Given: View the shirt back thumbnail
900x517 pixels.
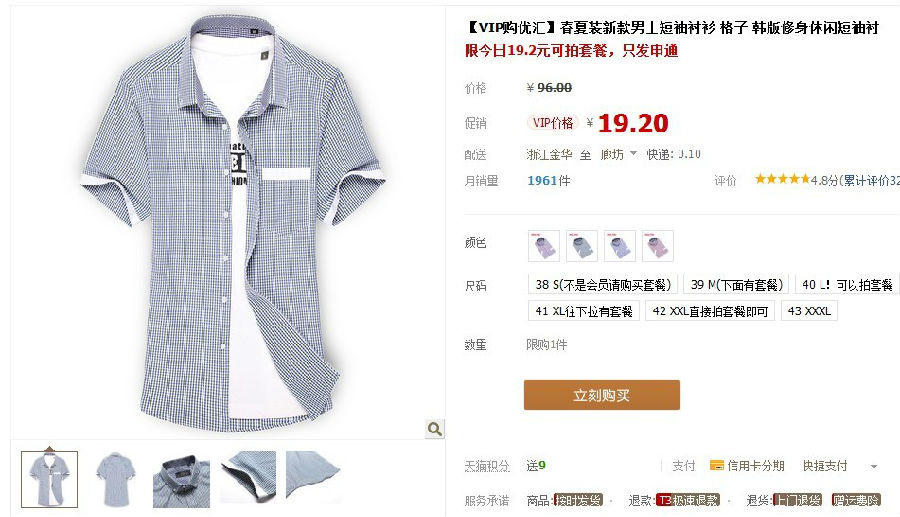Looking at the screenshot, I should point(115,479).
